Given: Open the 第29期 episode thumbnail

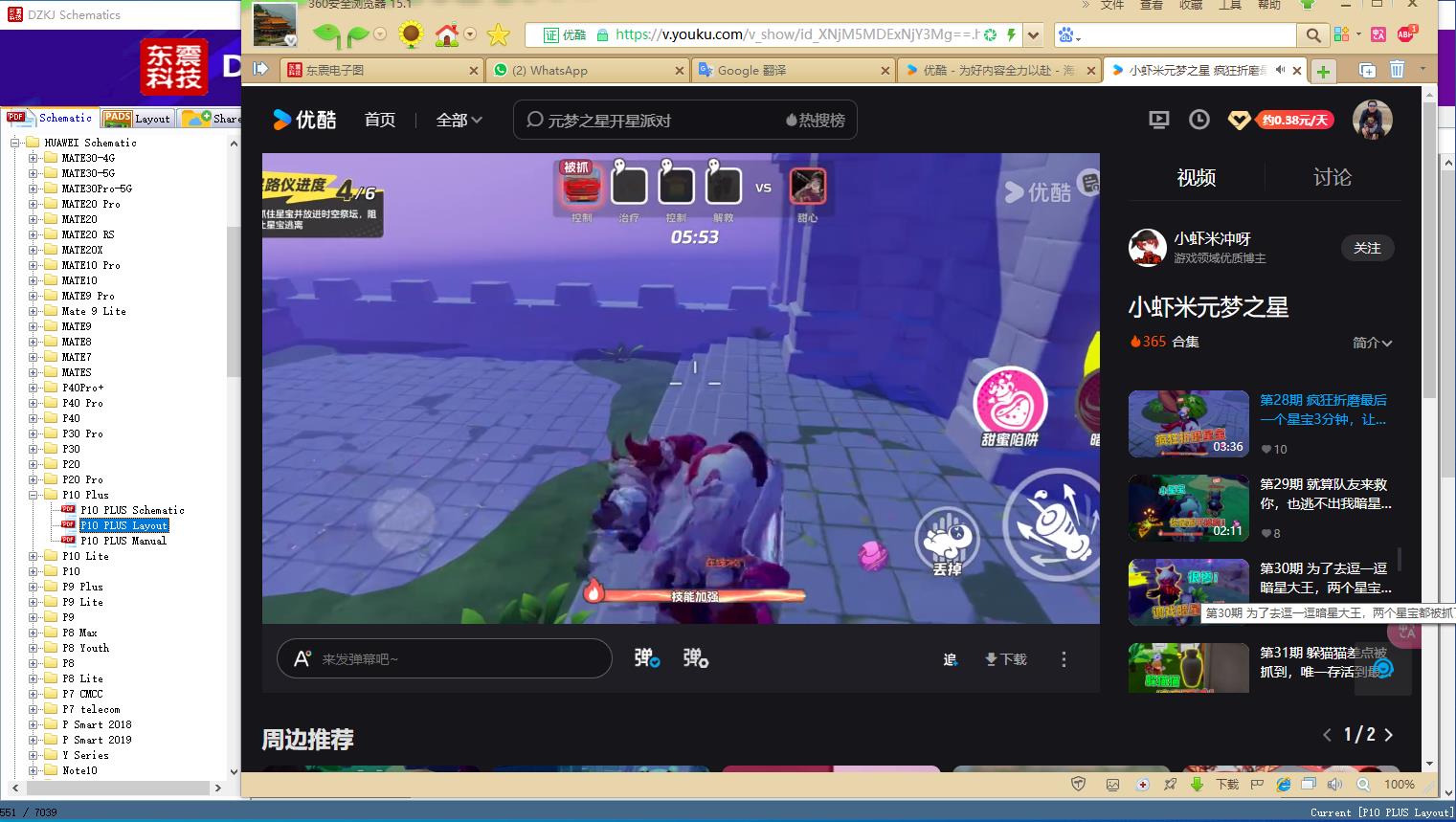Looking at the screenshot, I should coord(1189,508).
